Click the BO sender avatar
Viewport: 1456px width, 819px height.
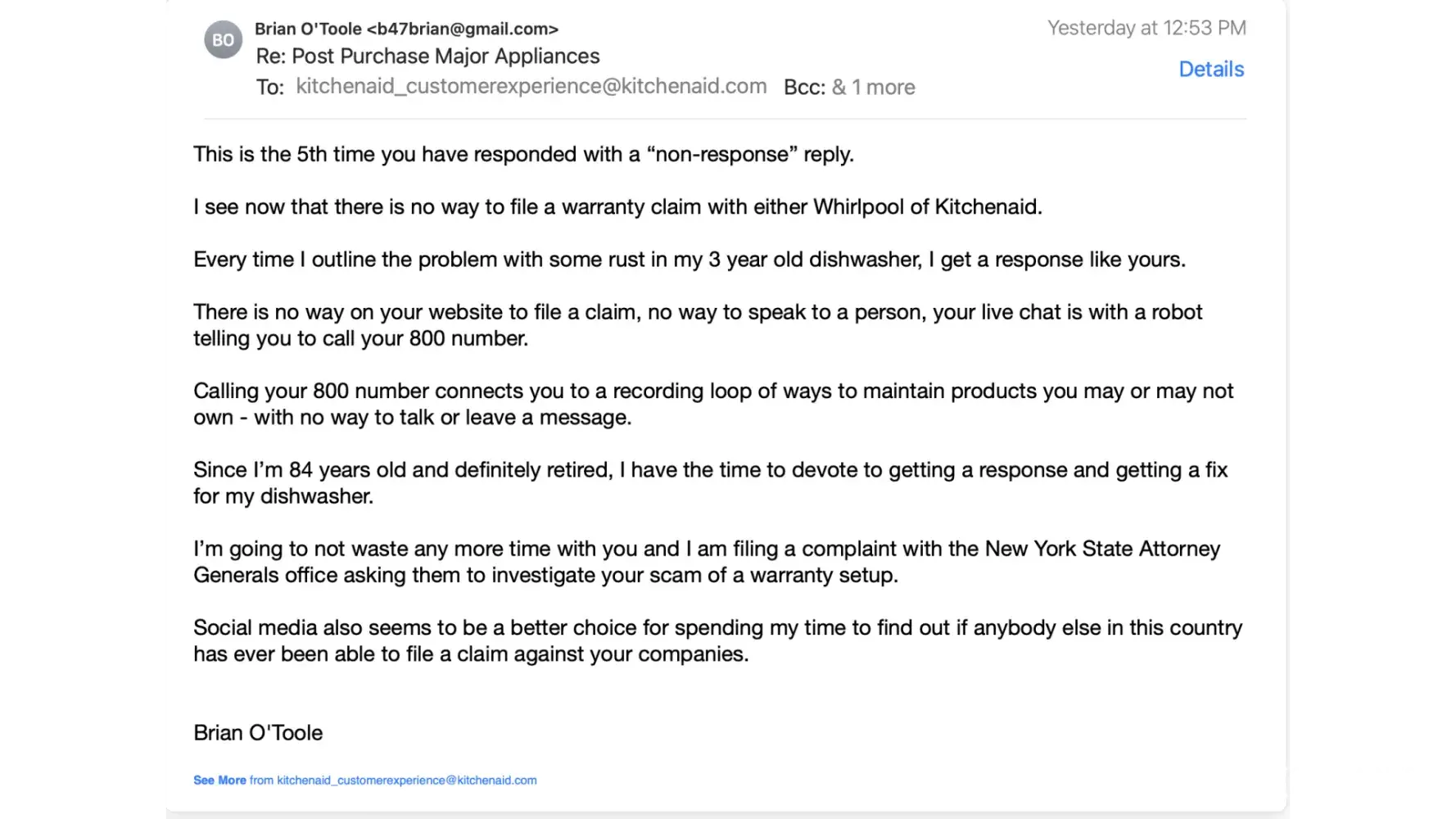[x=223, y=40]
